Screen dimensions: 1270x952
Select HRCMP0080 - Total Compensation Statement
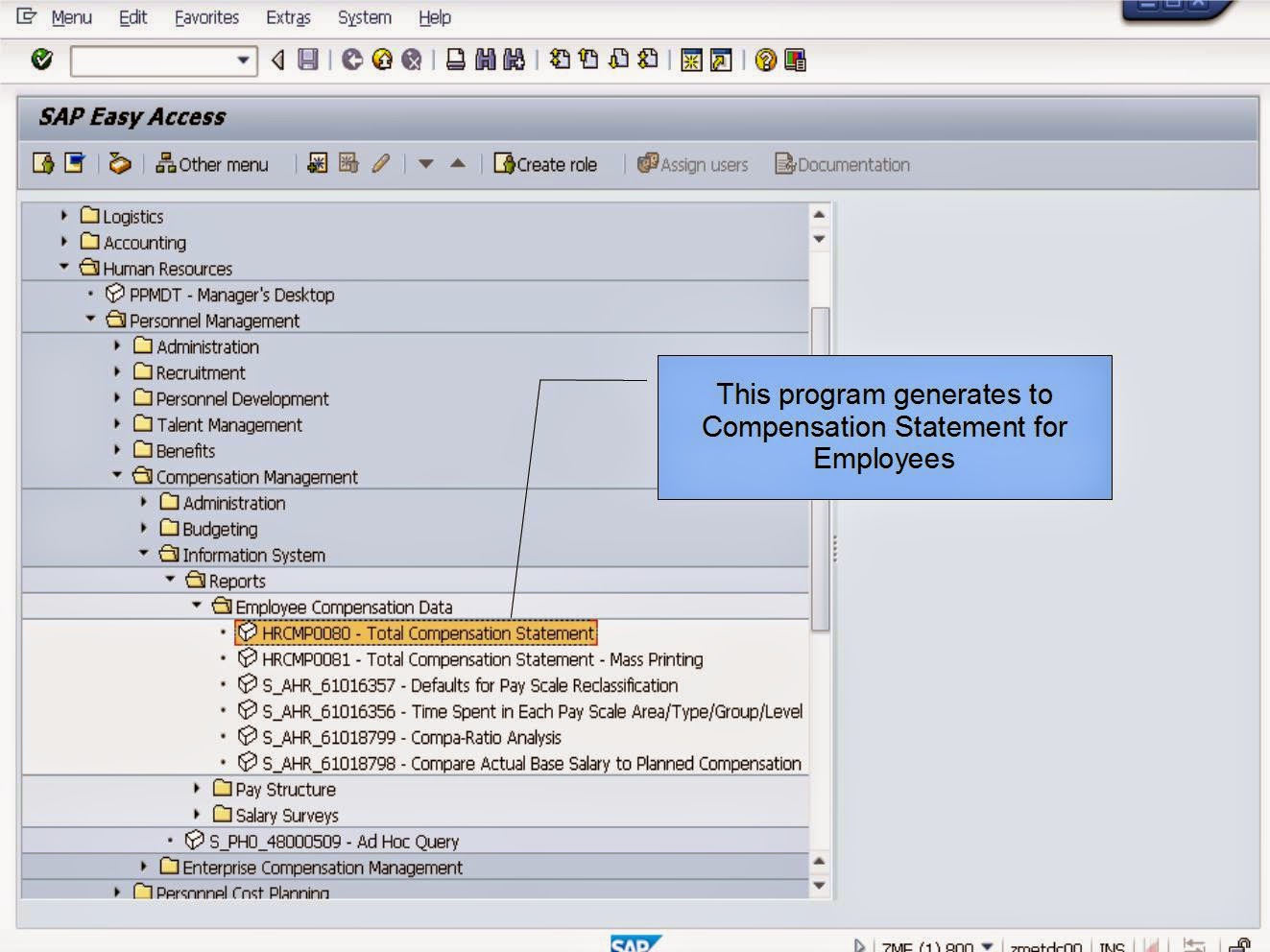click(x=413, y=633)
